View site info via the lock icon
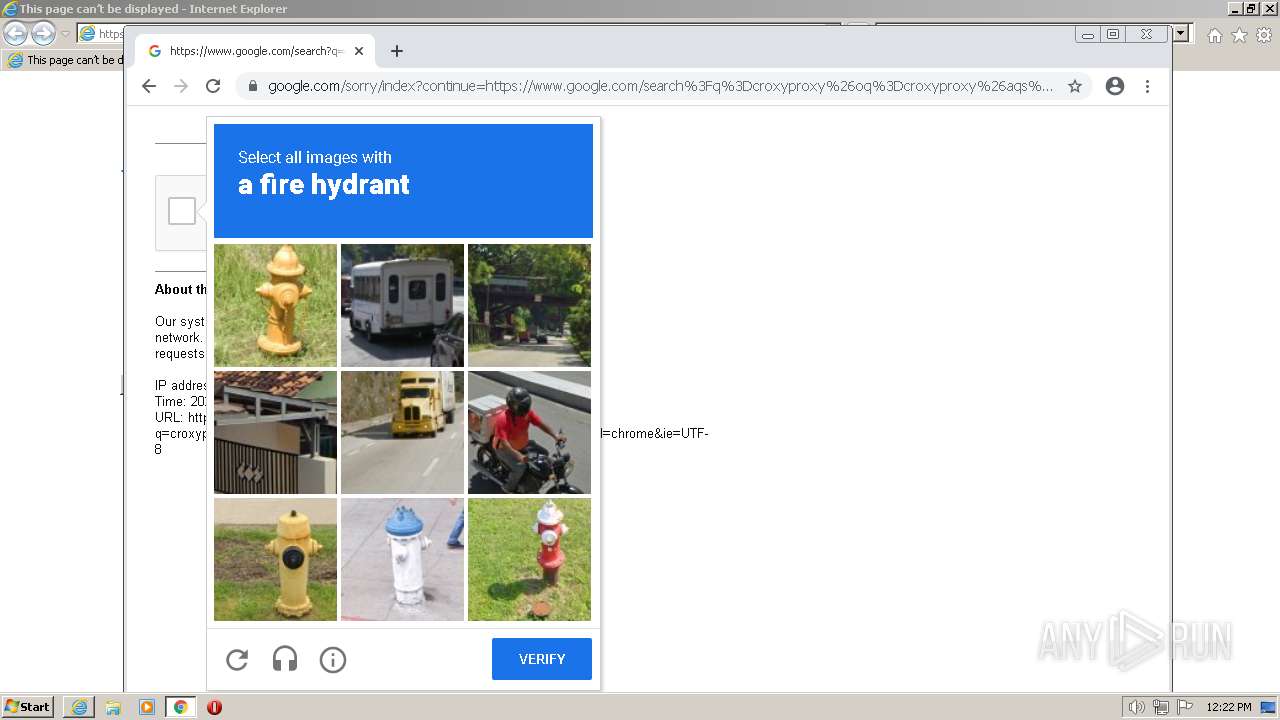Screen dimensions: 1280x720 [x=252, y=86]
